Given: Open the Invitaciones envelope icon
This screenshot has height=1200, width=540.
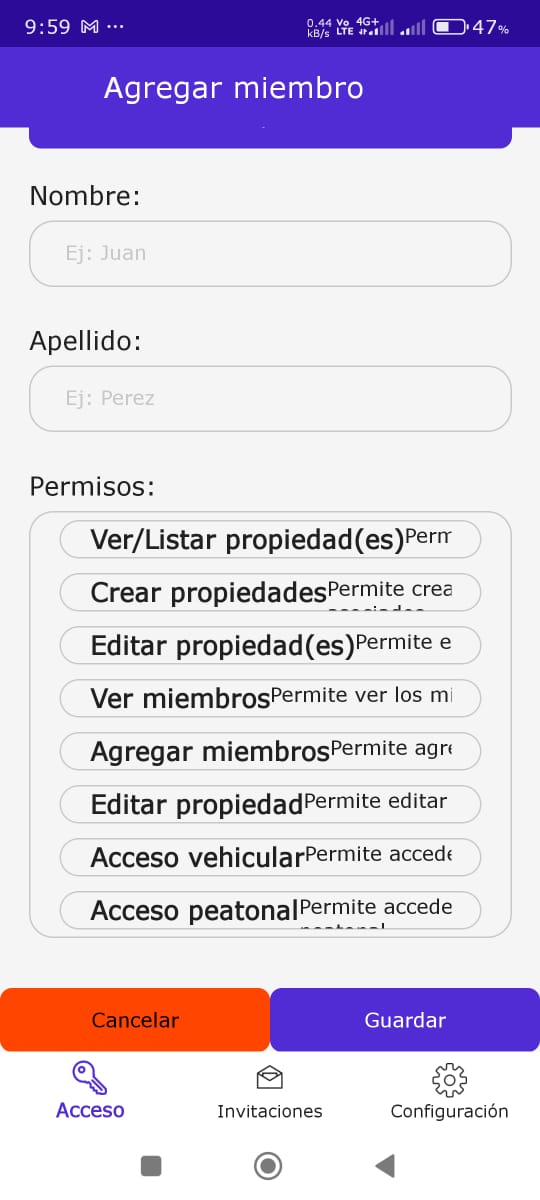Looking at the screenshot, I should (x=269, y=1078).
